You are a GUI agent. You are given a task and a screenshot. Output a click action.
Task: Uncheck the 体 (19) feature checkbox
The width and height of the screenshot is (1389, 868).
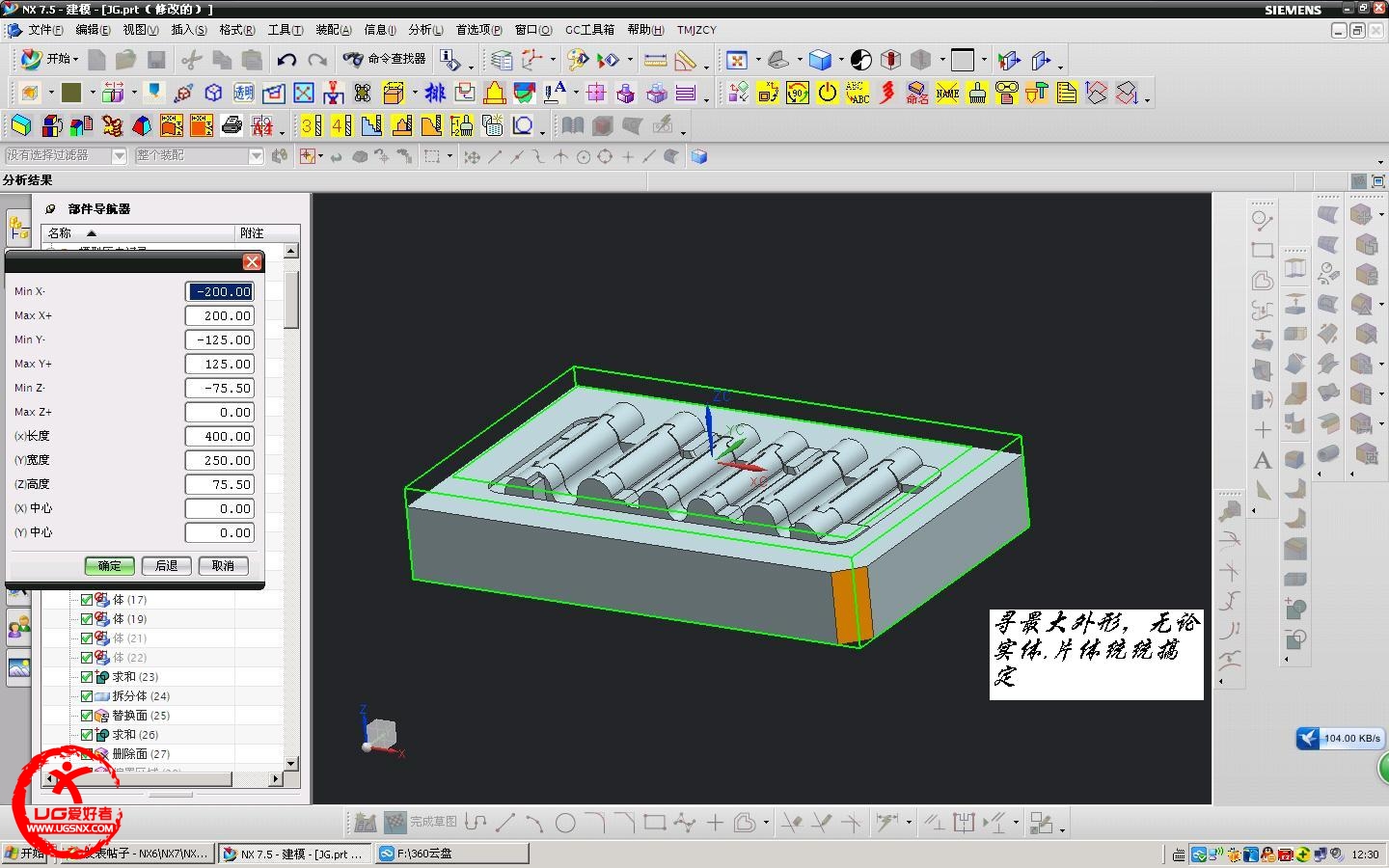tap(87, 619)
